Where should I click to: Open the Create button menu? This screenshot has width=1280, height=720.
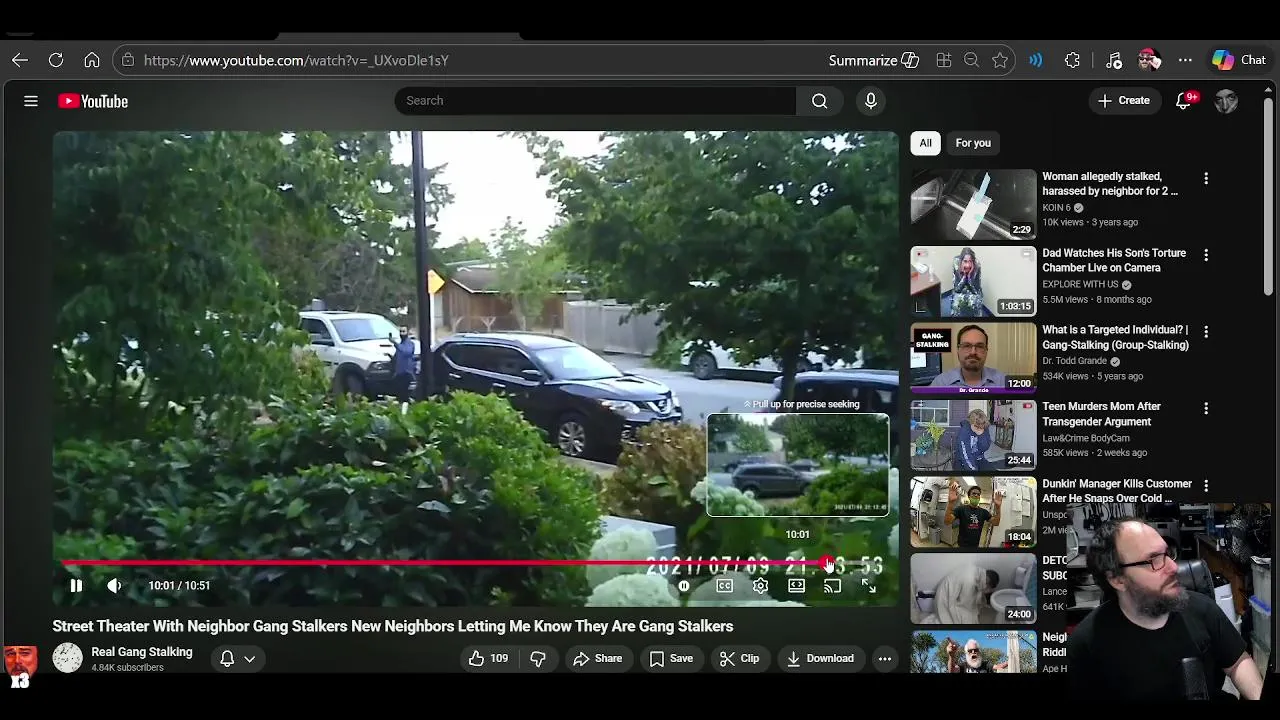pyautogui.click(x=1124, y=100)
